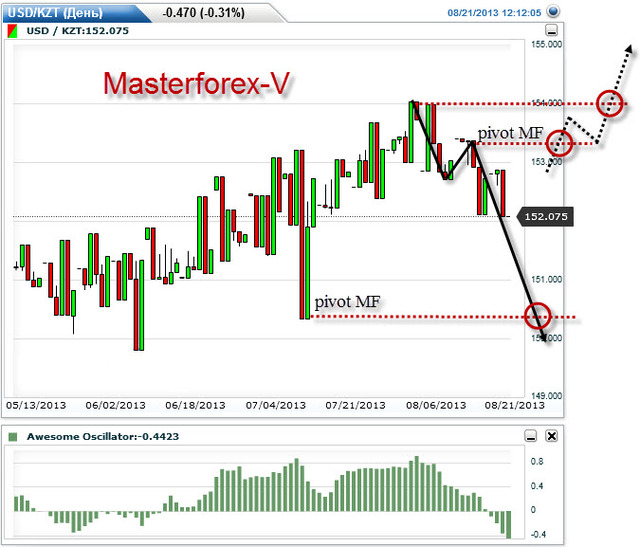Click the 152.075 current price tag
The image size is (640, 547).
[546, 216]
